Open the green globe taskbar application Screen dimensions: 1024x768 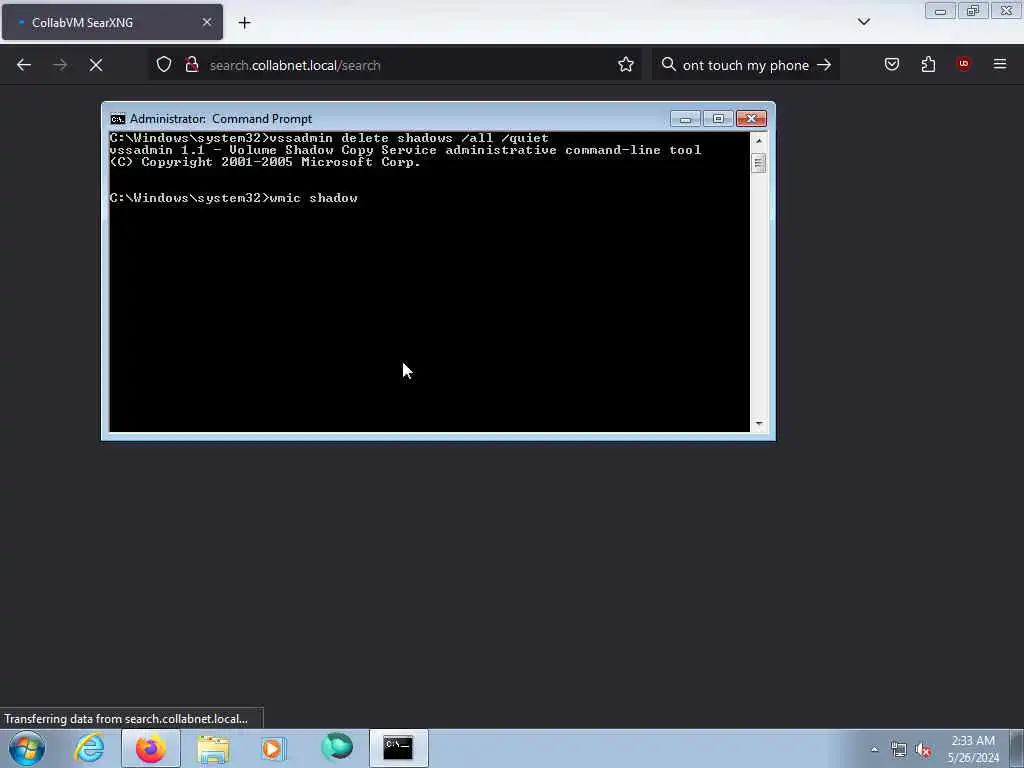tap(337, 748)
